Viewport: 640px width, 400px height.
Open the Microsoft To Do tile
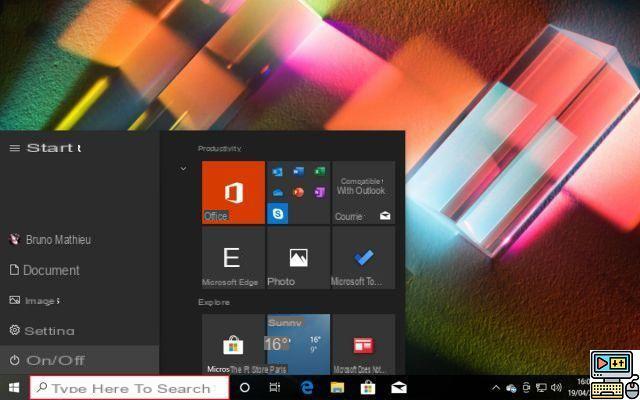click(x=364, y=258)
